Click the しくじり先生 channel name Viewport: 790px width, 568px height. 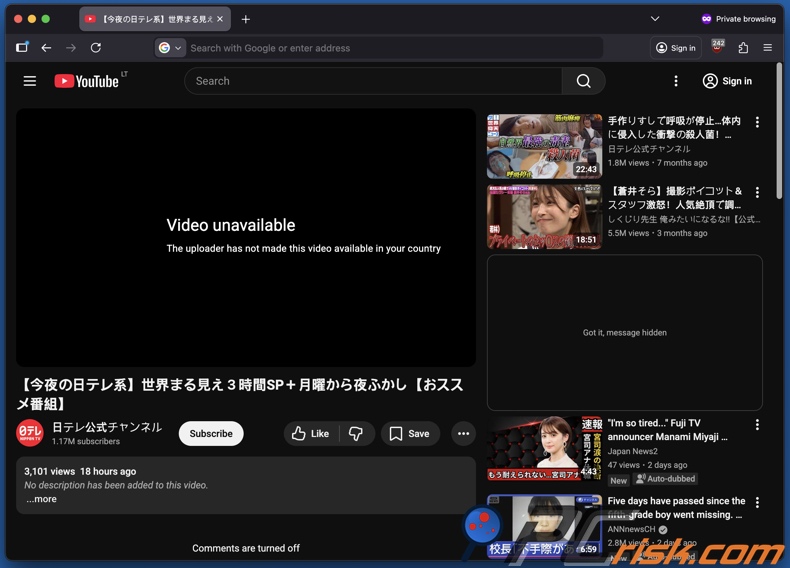point(684,219)
